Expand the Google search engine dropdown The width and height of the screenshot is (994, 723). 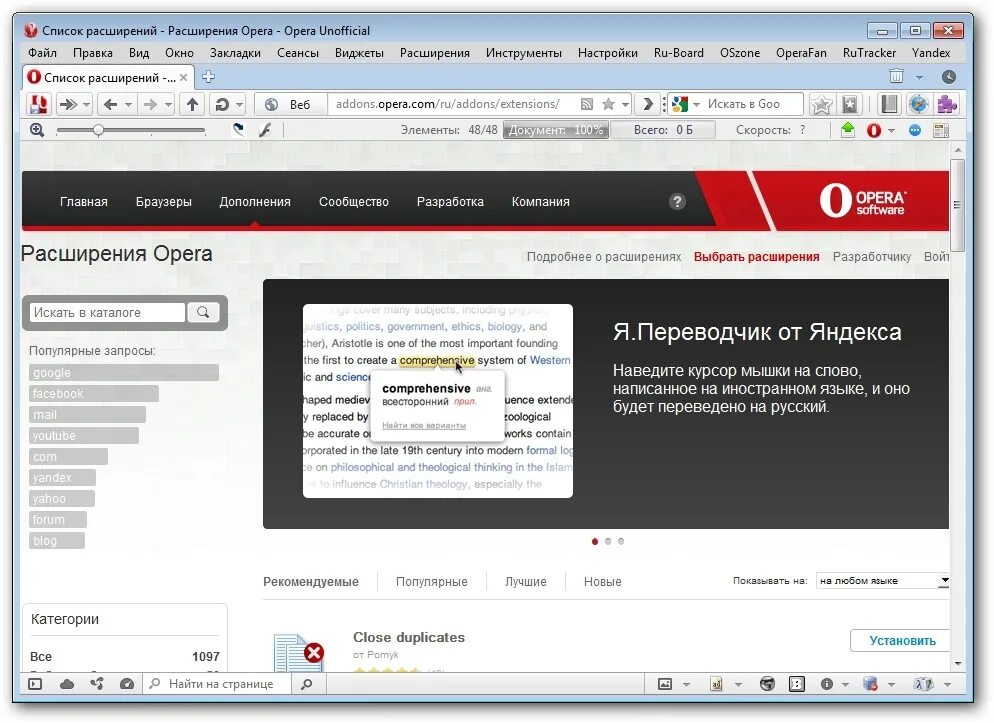pos(694,104)
